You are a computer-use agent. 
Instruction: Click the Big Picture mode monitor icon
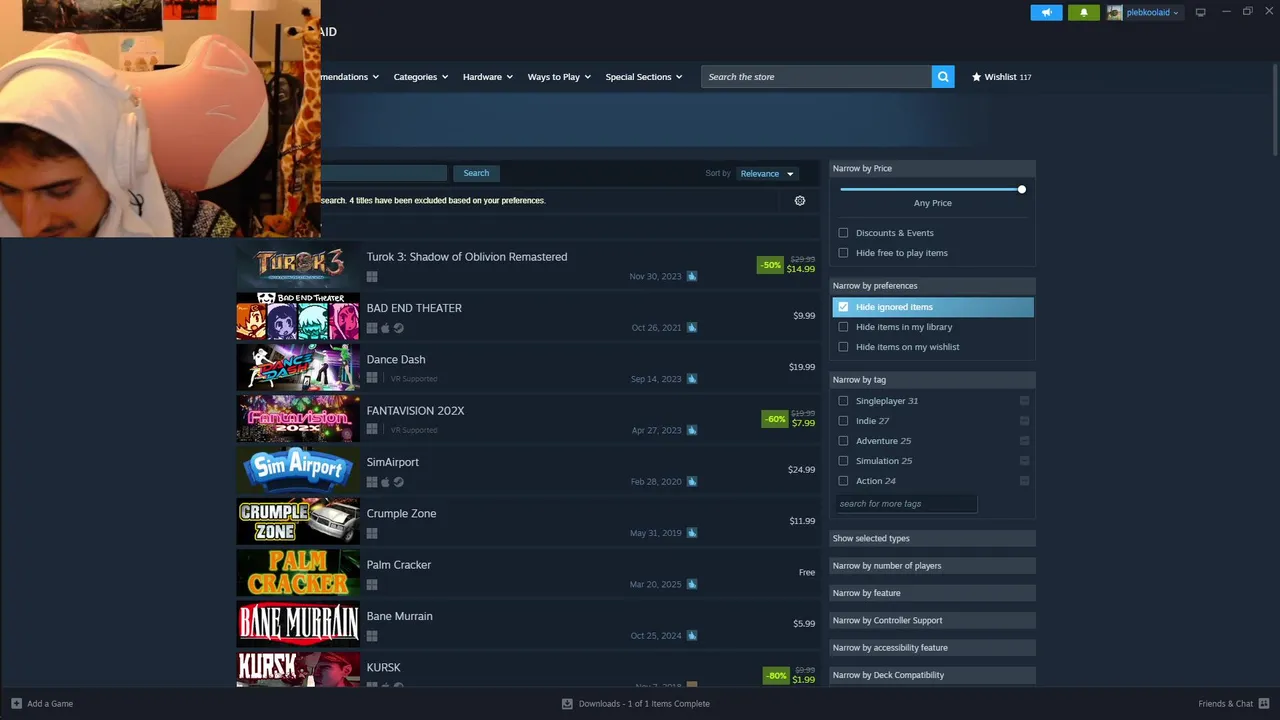(x=1200, y=12)
